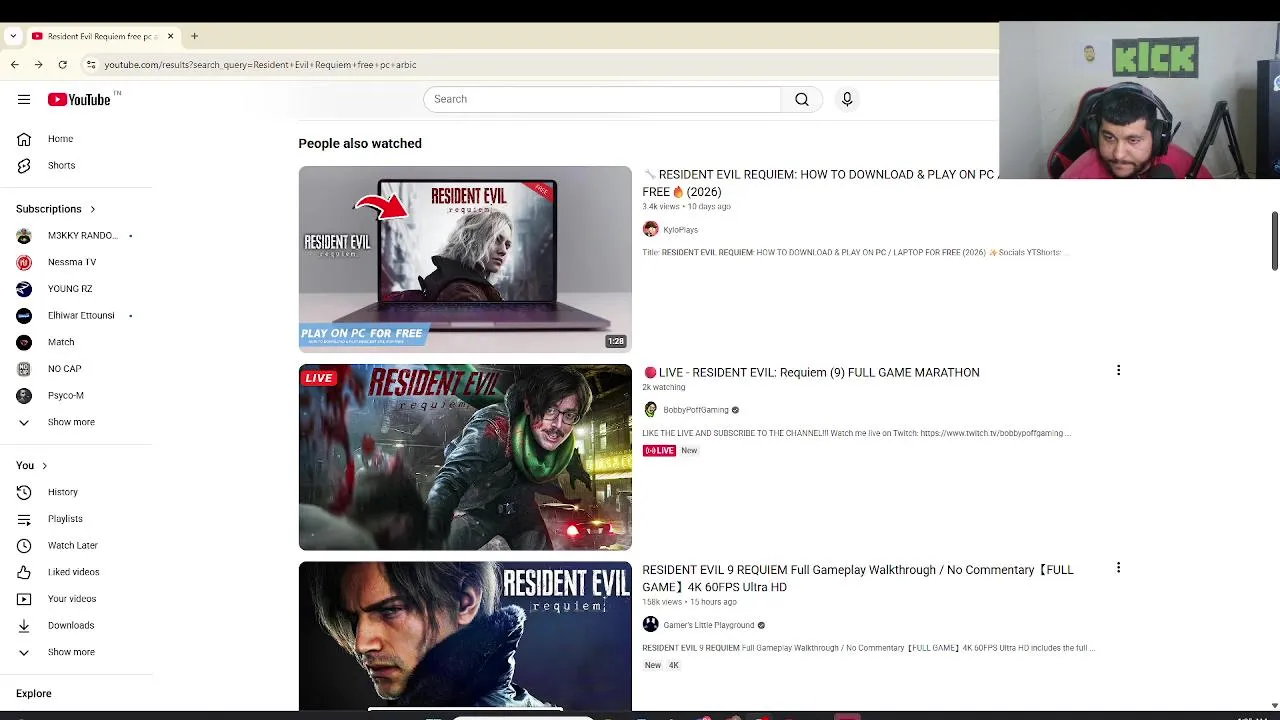This screenshot has height=720, width=1280.
Task: Click the page vertical scrollbar thumb
Action: pos(1274,240)
